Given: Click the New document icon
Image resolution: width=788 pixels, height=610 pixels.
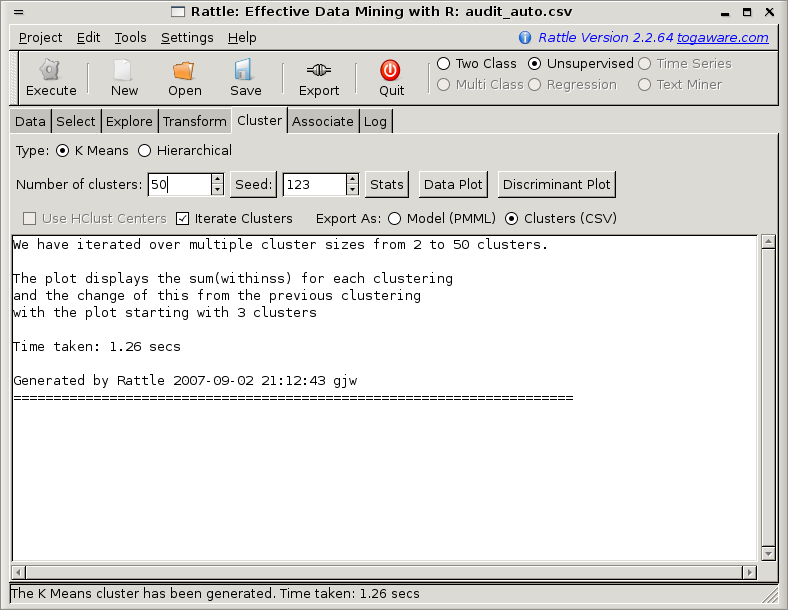Looking at the screenshot, I should coord(123,70).
